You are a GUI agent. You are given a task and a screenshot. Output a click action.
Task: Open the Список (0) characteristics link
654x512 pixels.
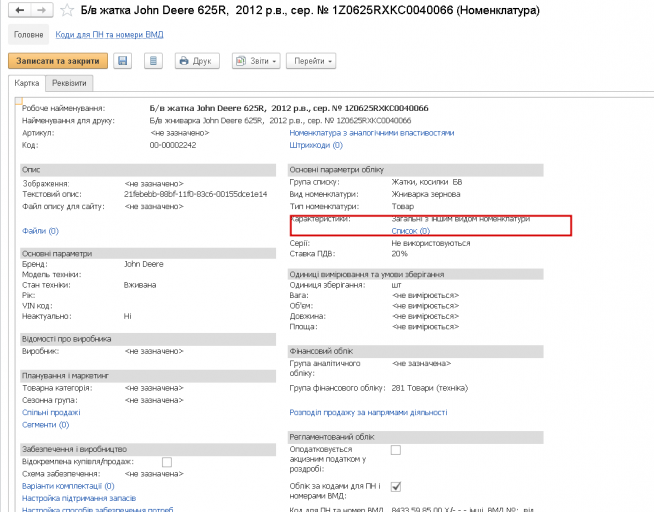(x=410, y=231)
